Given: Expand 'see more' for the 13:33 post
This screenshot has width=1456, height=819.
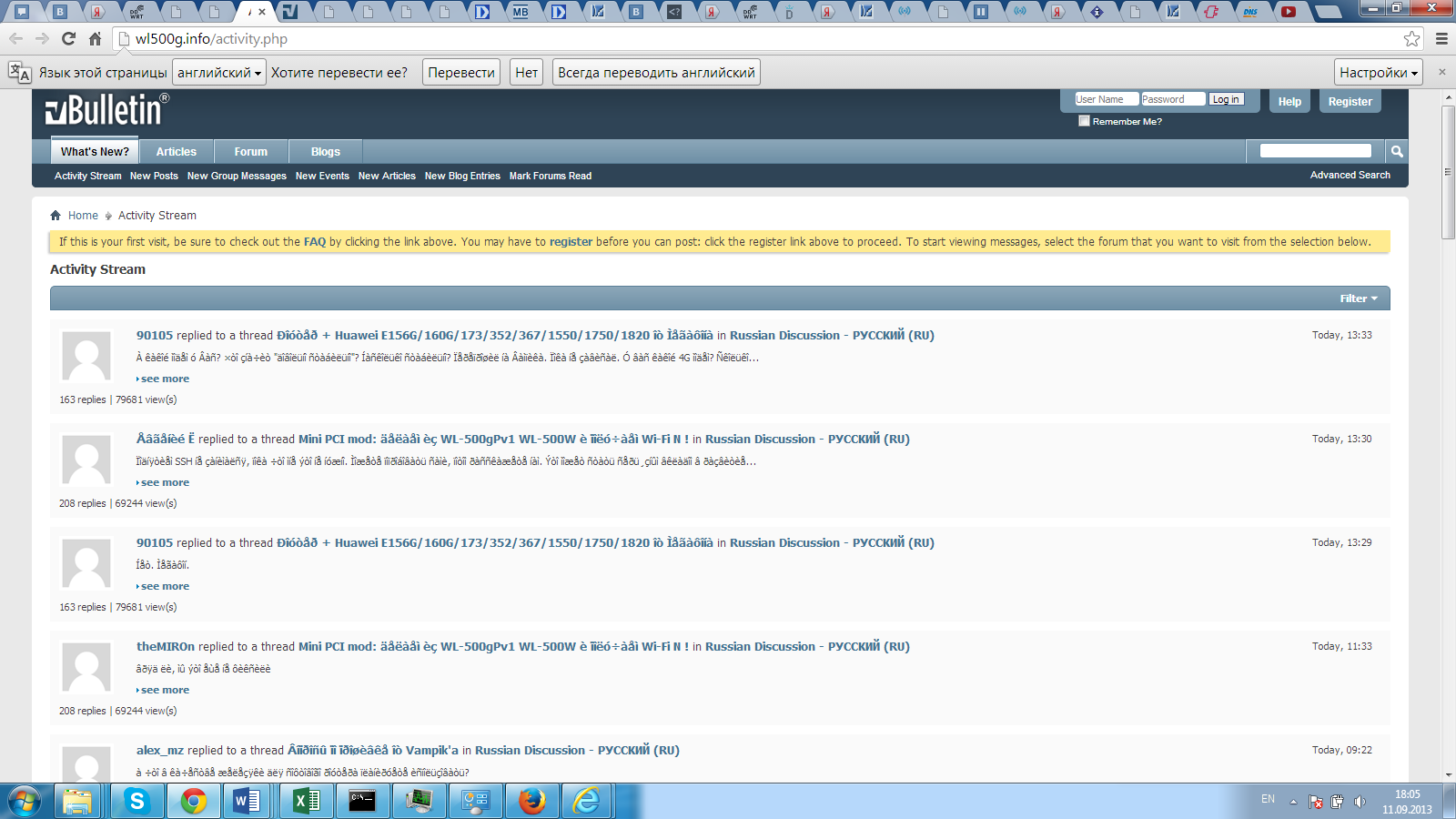Looking at the screenshot, I should [x=165, y=379].
